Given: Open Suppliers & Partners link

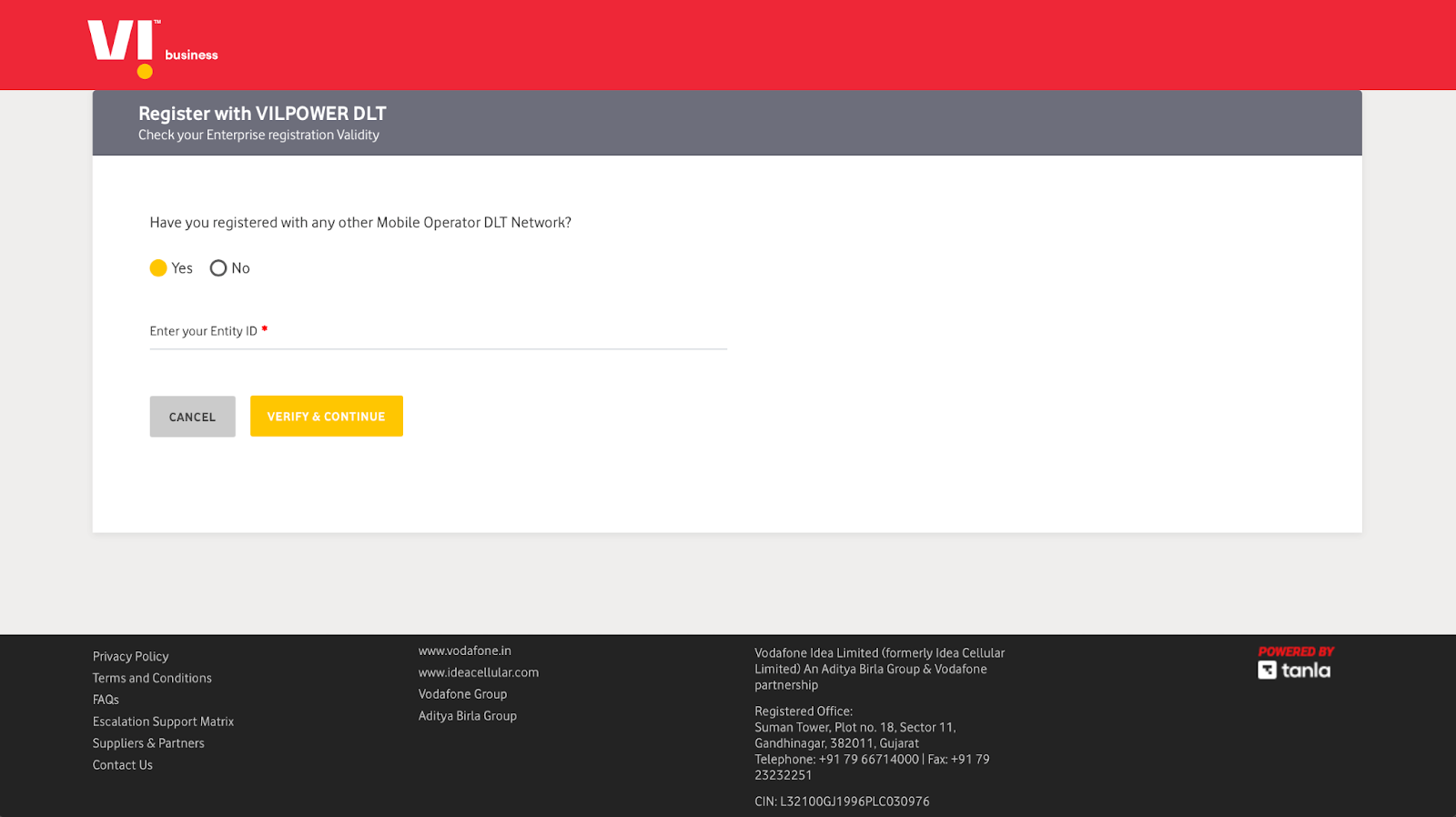Looking at the screenshot, I should click(x=148, y=743).
